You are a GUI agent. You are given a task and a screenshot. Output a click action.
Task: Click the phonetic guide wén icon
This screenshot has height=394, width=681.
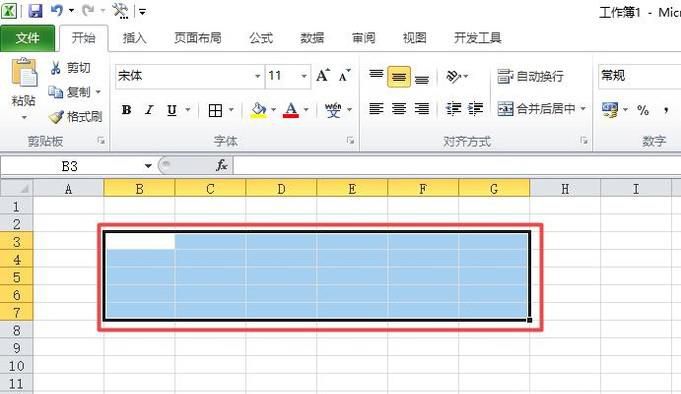point(333,110)
